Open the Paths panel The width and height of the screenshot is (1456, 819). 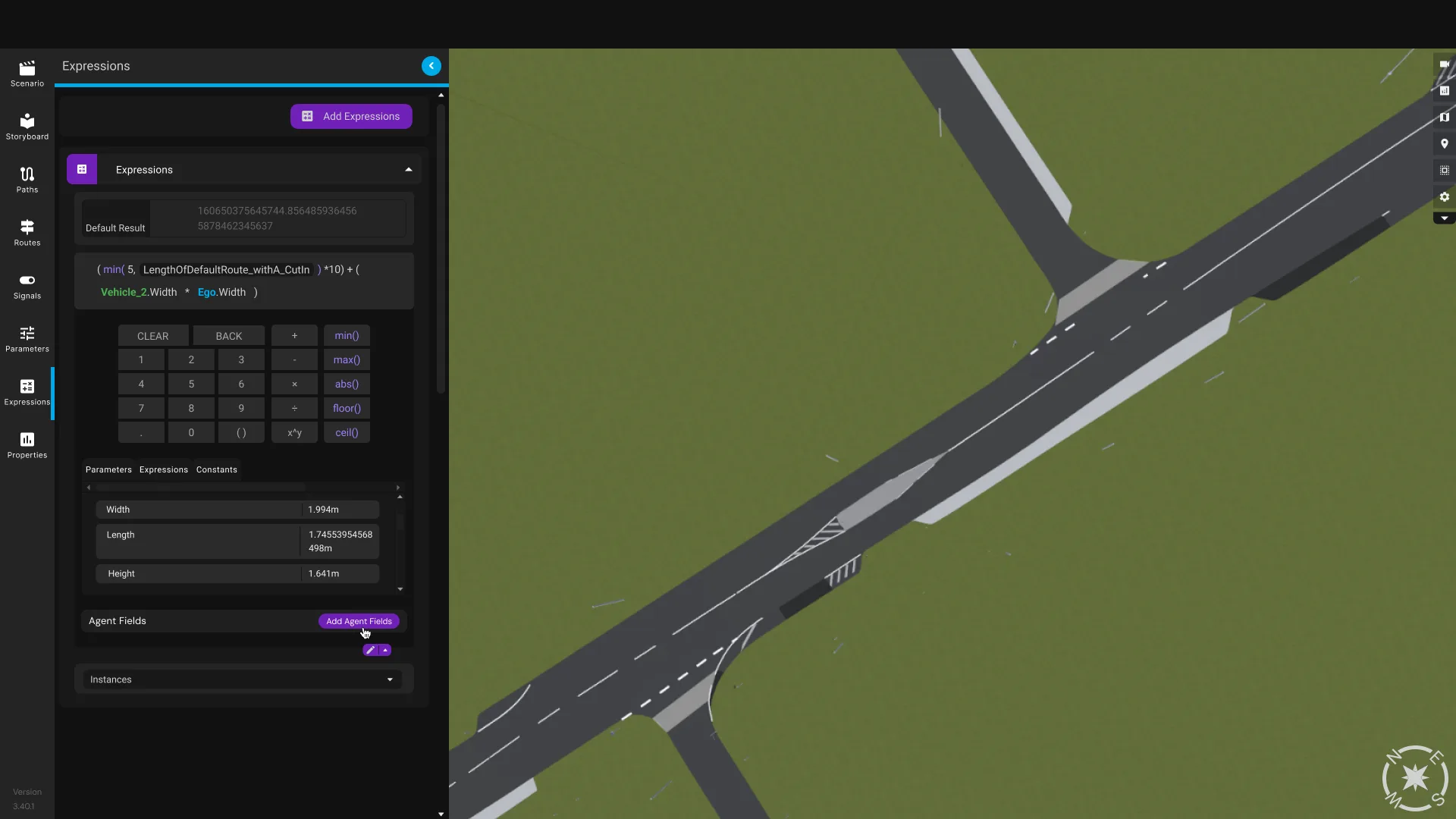pos(27,180)
